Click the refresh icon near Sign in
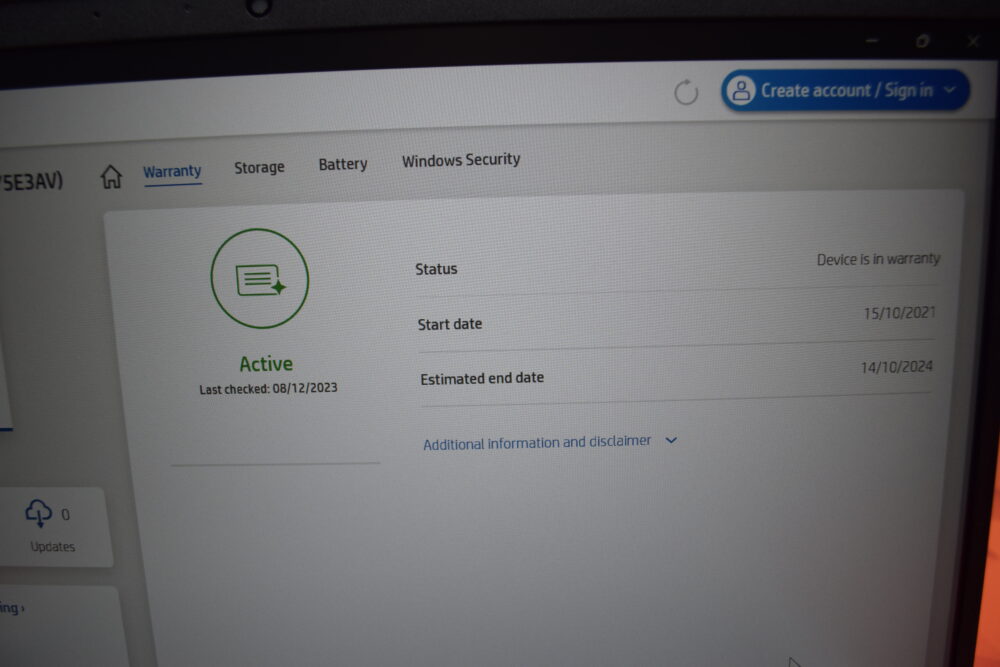This screenshot has width=1000, height=667. (686, 92)
